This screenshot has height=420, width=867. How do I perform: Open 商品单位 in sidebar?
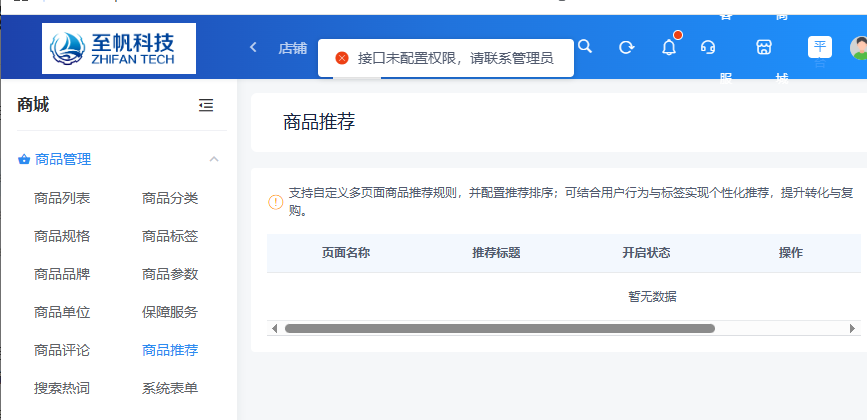pos(62,312)
